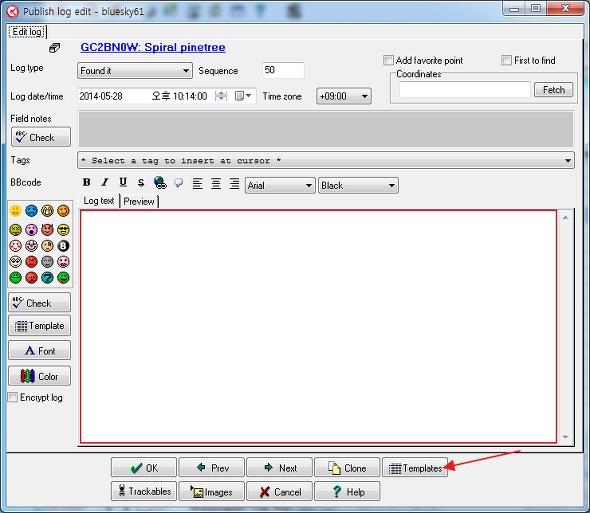The height and width of the screenshot is (513, 590).
Task: Center-align the log text
Action: click(216, 183)
